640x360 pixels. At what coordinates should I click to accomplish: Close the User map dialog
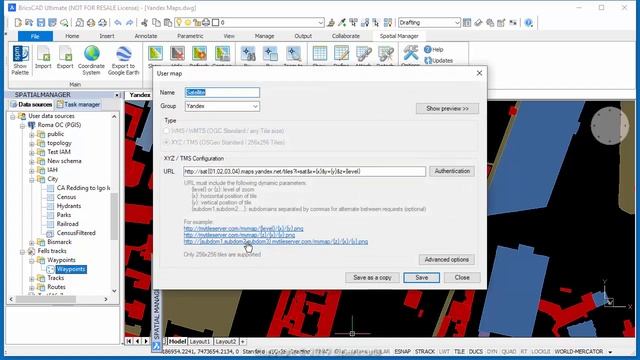(479, 73)
